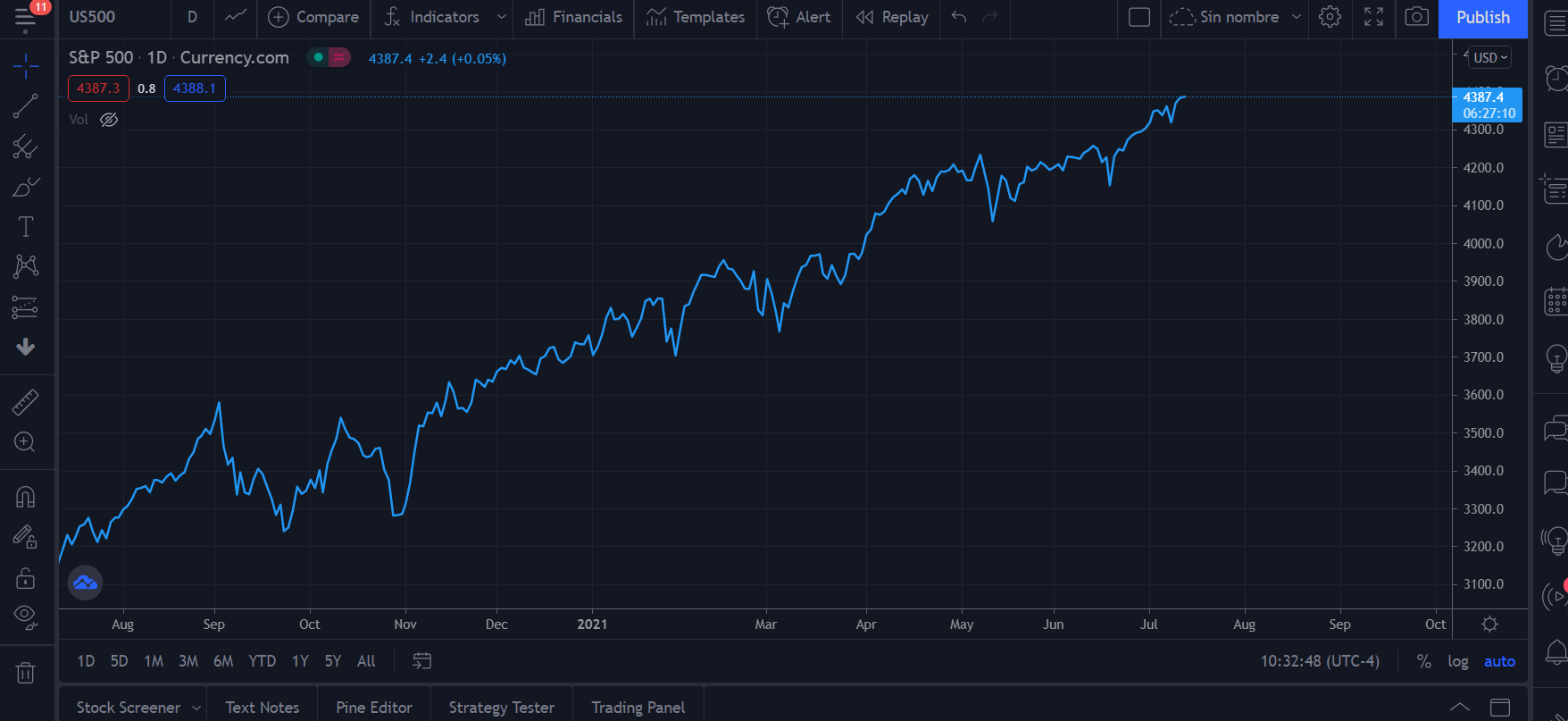This screenshot has height=721, width=1568.
Task: Open the Strategy Tester tab
Action: pos(502,708)
